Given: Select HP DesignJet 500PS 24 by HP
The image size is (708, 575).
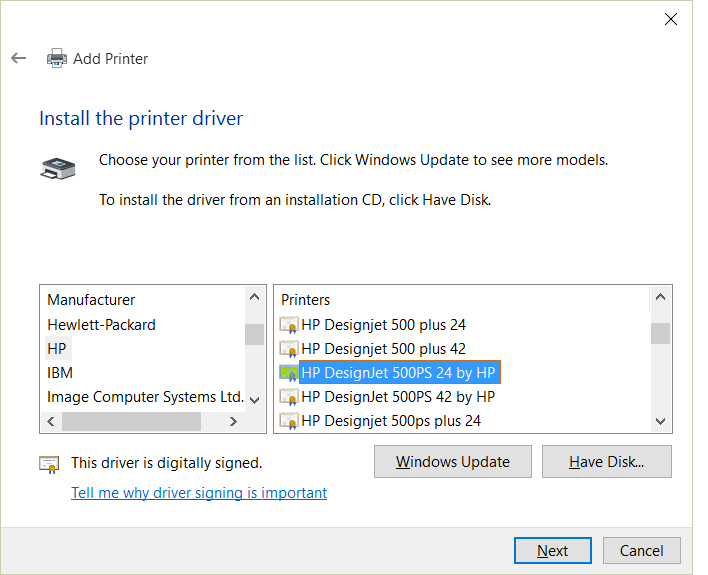Looking at the screenshot, I should [399, 373].
